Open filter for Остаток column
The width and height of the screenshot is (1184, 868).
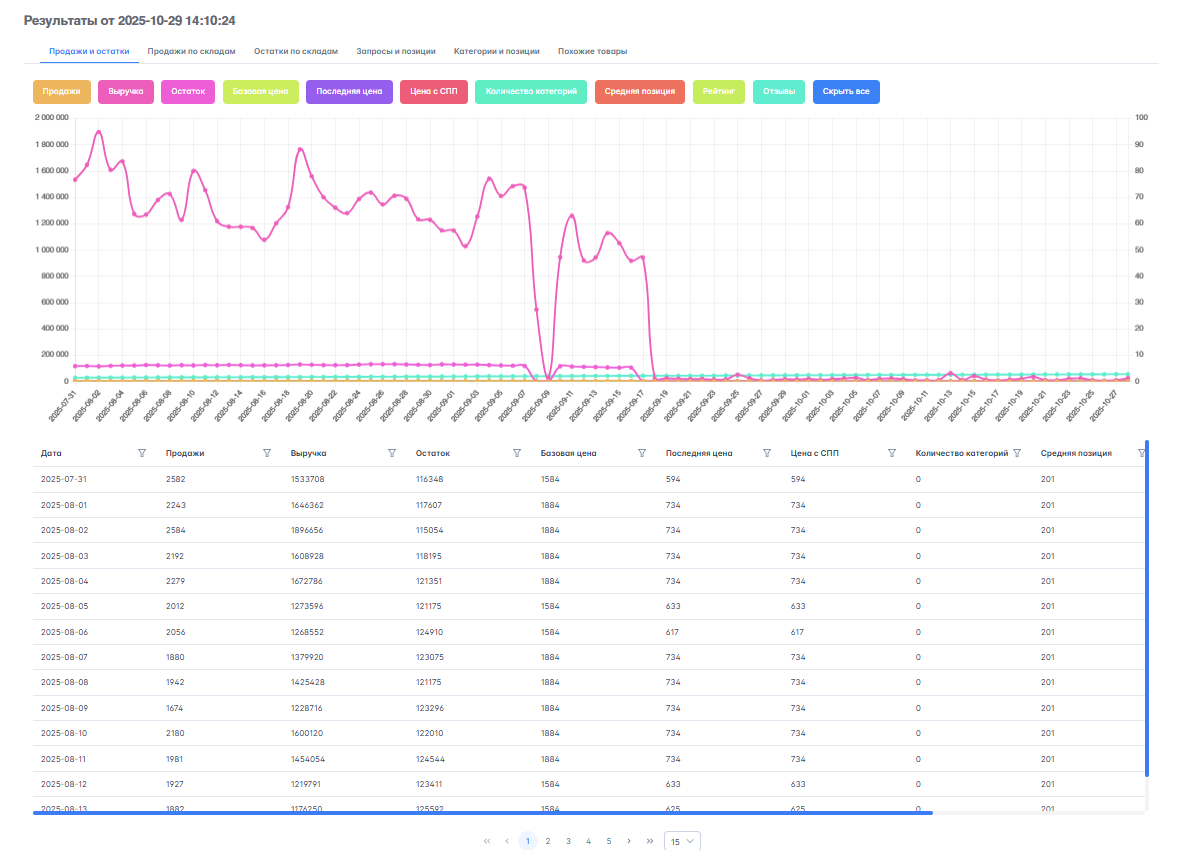517,453
